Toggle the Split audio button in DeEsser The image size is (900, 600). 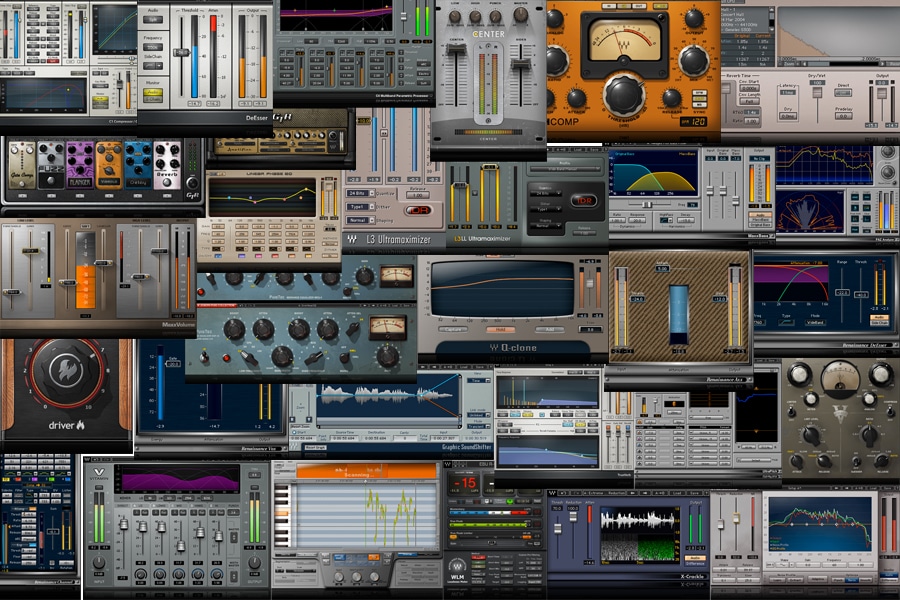pyautogui.click(x=153, y=20)
